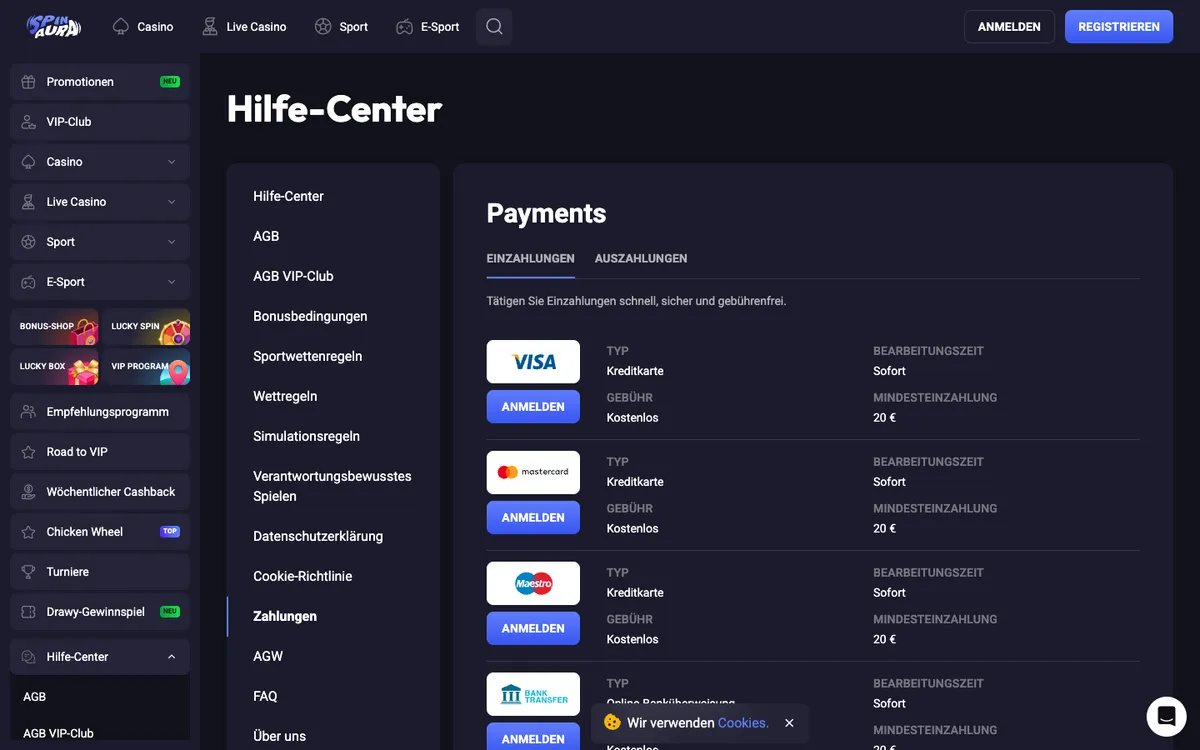The height and width of the screenshot is (750, 1200).
Task: Switch to the Einzahlungen tab
Action: click(x=530, y=258)
